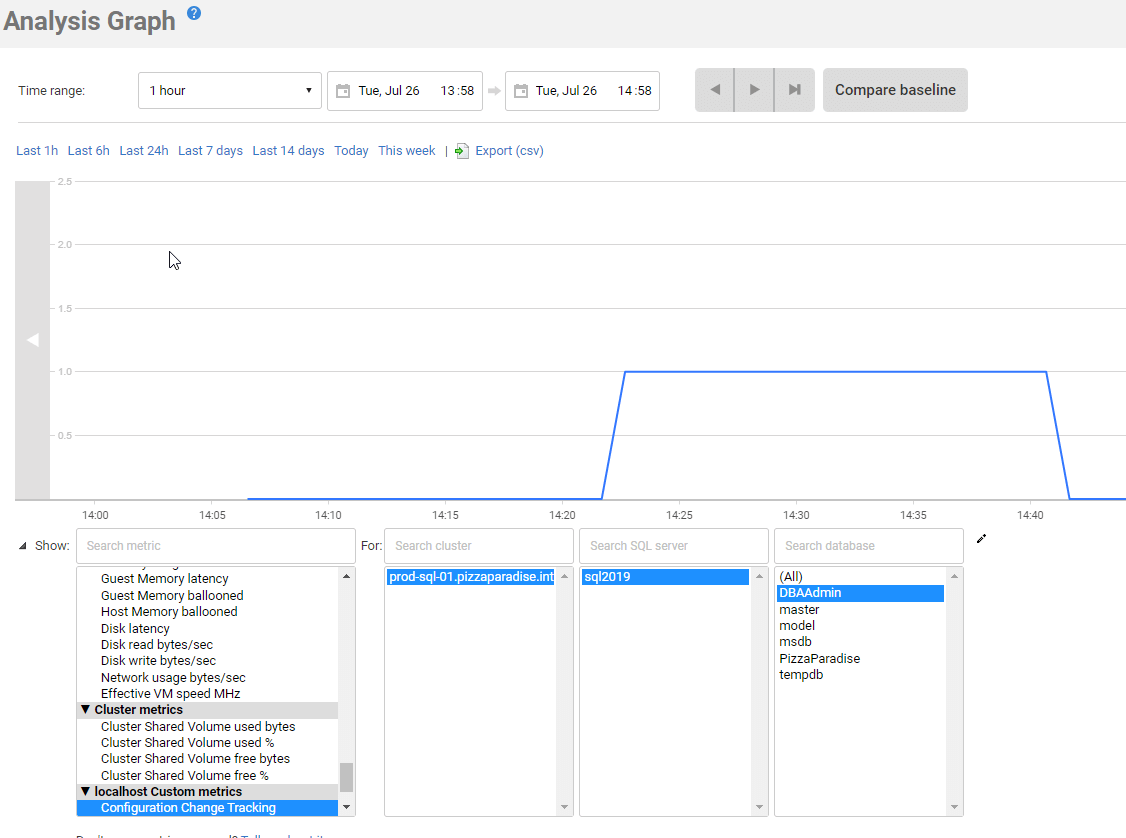Go to next time range
1126x838 pixels.
(x=754, y=90)
